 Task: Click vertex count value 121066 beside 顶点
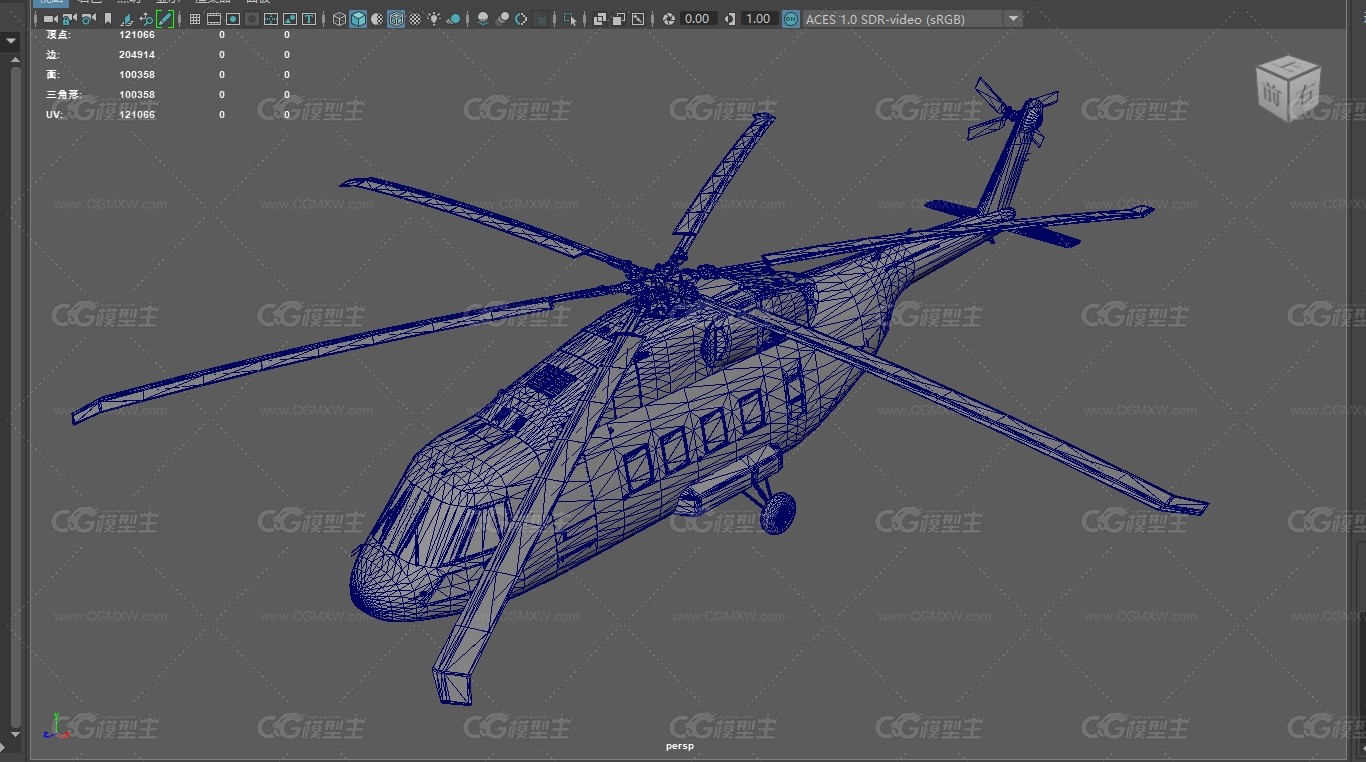[137, 35]
